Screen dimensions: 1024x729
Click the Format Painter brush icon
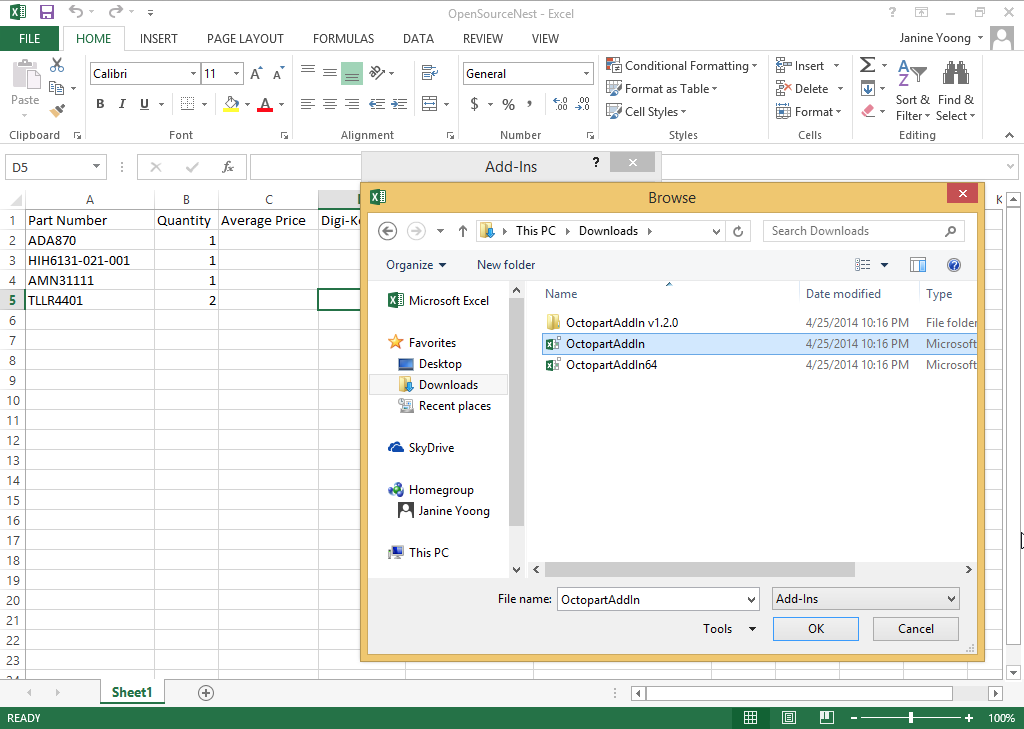click(x=57, y=111)
